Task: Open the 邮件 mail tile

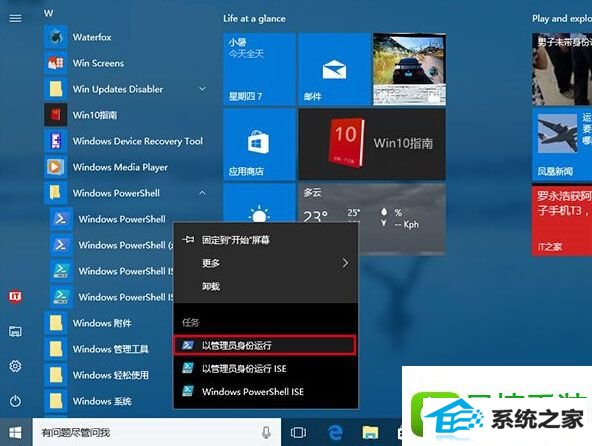Action: [334, 69]
